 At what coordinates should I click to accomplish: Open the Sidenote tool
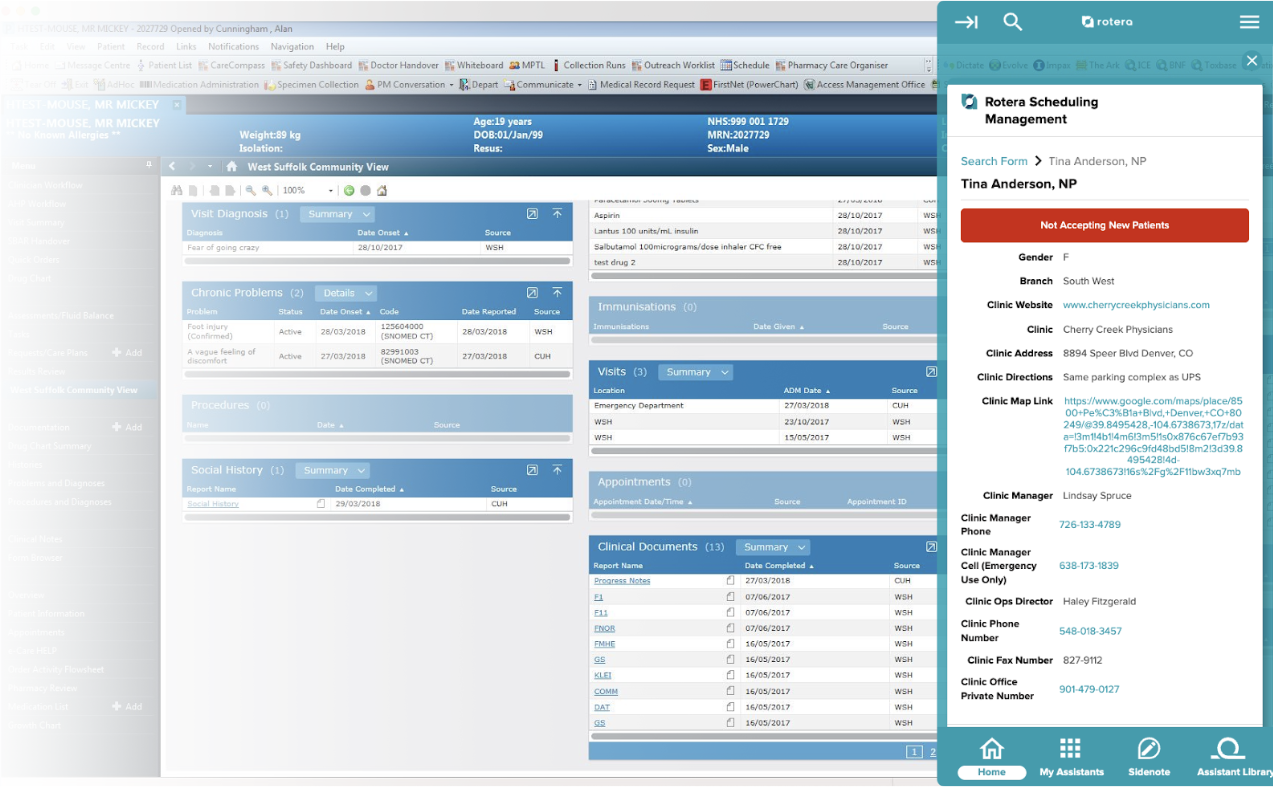tap(1149, 758)
